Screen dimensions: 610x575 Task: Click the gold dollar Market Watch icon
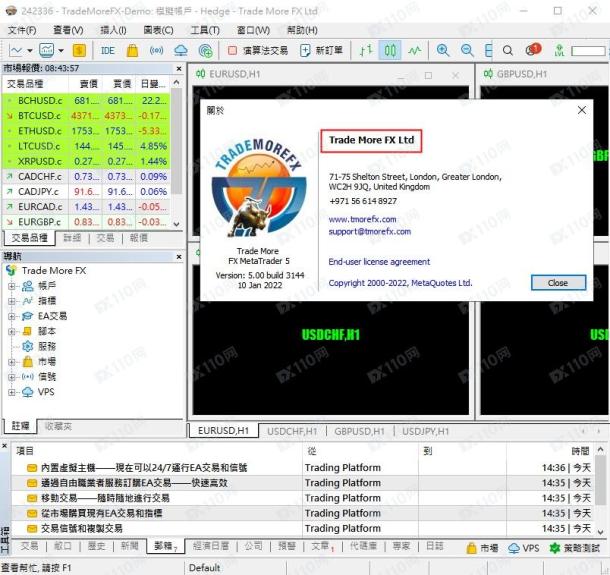pos(79,50)
